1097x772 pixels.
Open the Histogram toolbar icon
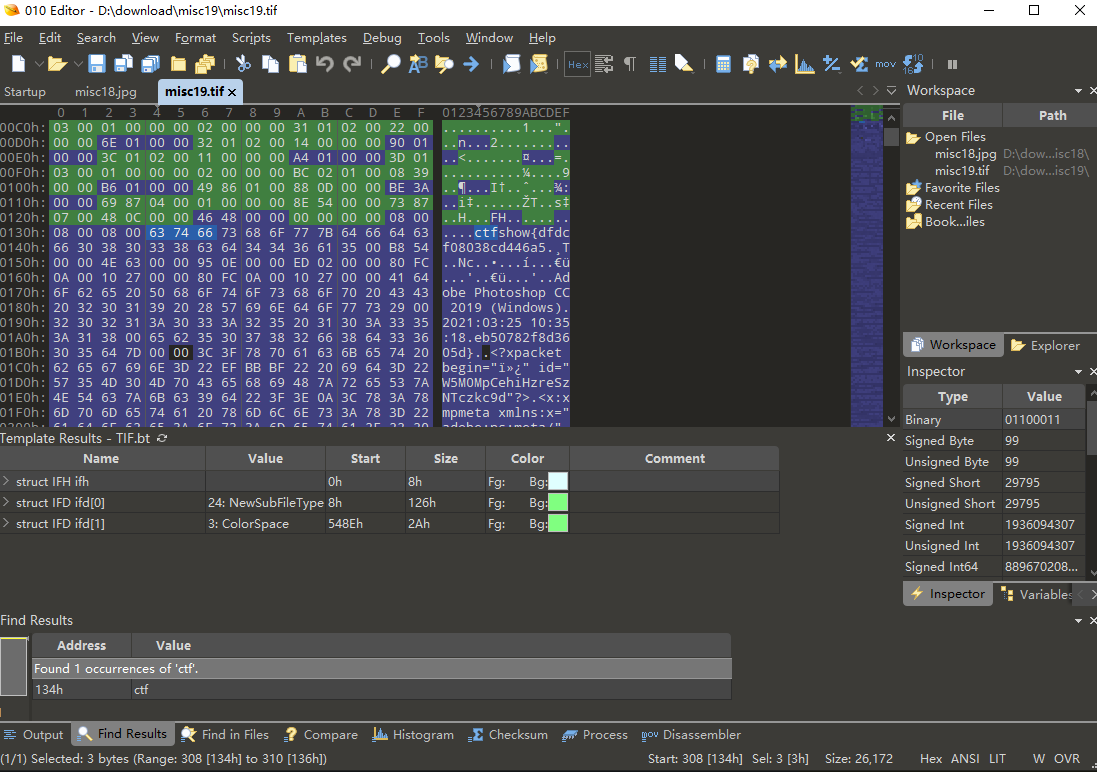pos(805,64)
